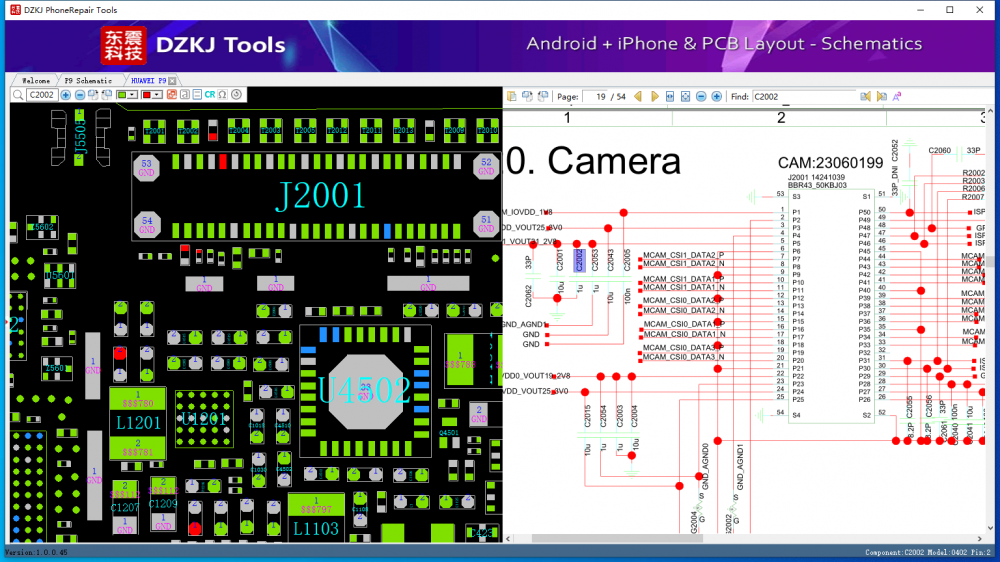The width and height of the screenshot is (1000, 562).
Task: Click the red highlight color swatch
Action: pyautogui.click(x=146, y=95)
